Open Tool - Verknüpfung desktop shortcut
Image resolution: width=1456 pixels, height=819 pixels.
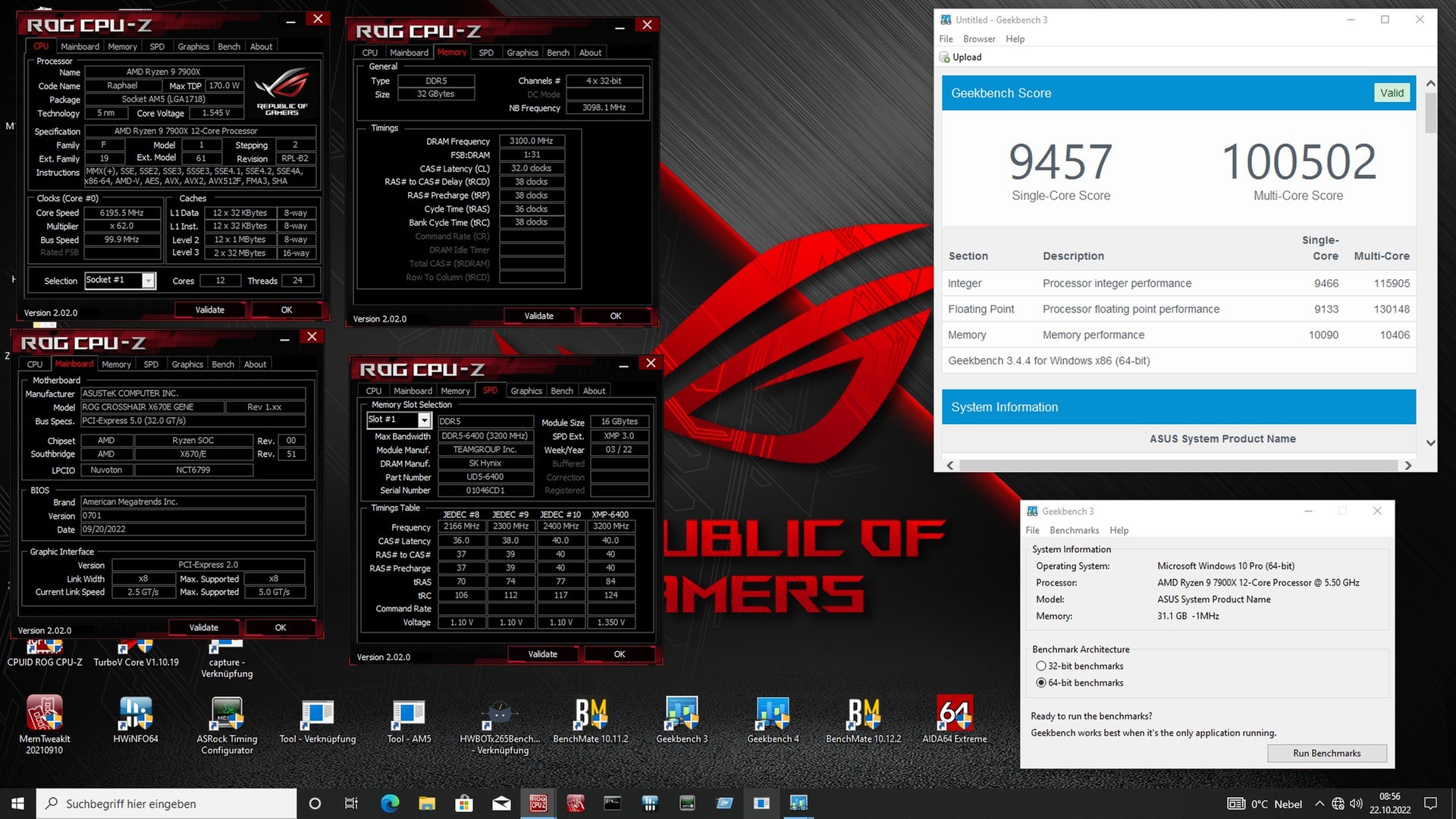coord(318,719)
